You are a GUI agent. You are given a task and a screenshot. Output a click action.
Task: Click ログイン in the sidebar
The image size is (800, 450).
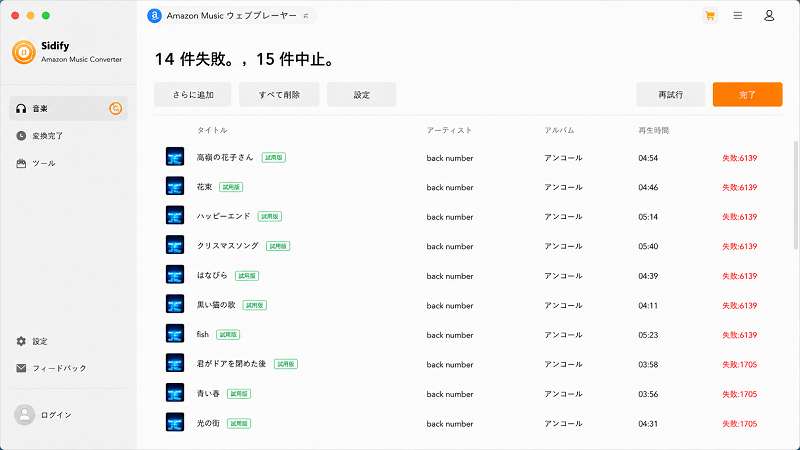coord(56,415)
